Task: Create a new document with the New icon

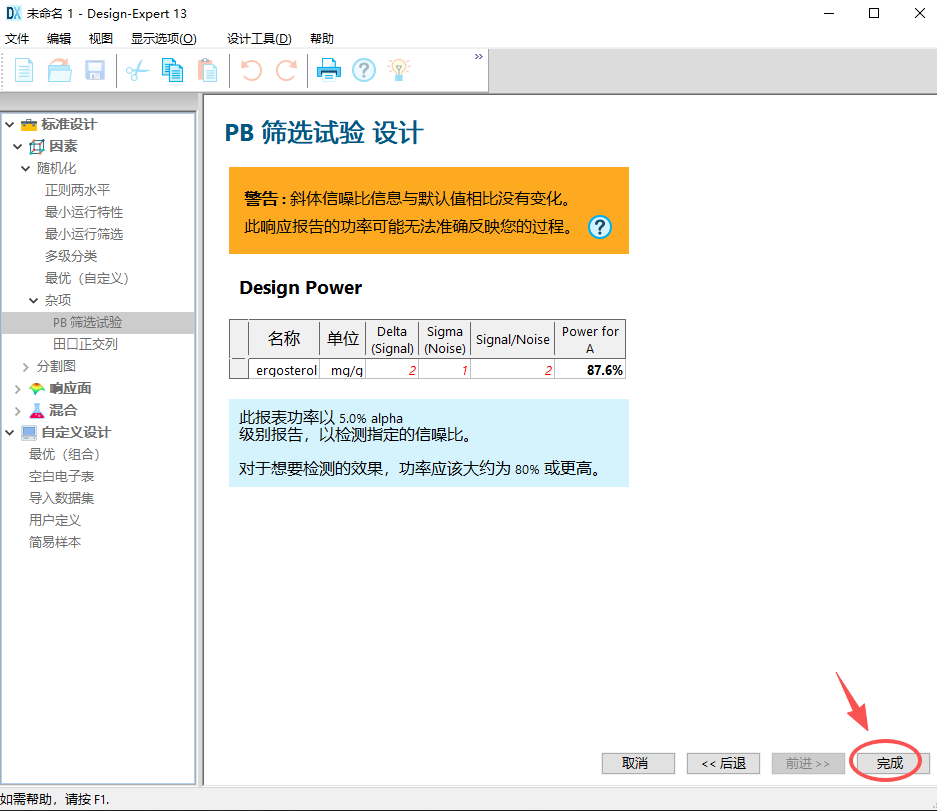Action: click(22, 70)
